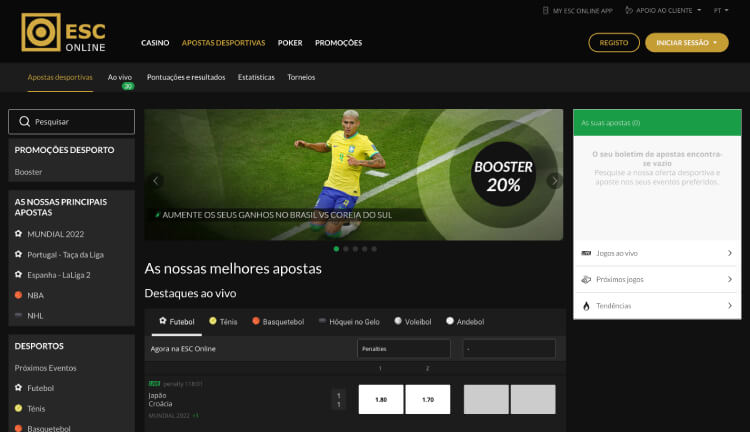The height and width of the screenshot is (432, 750).
Task: Click the live events count badge
Action: (x=128, y=87)
